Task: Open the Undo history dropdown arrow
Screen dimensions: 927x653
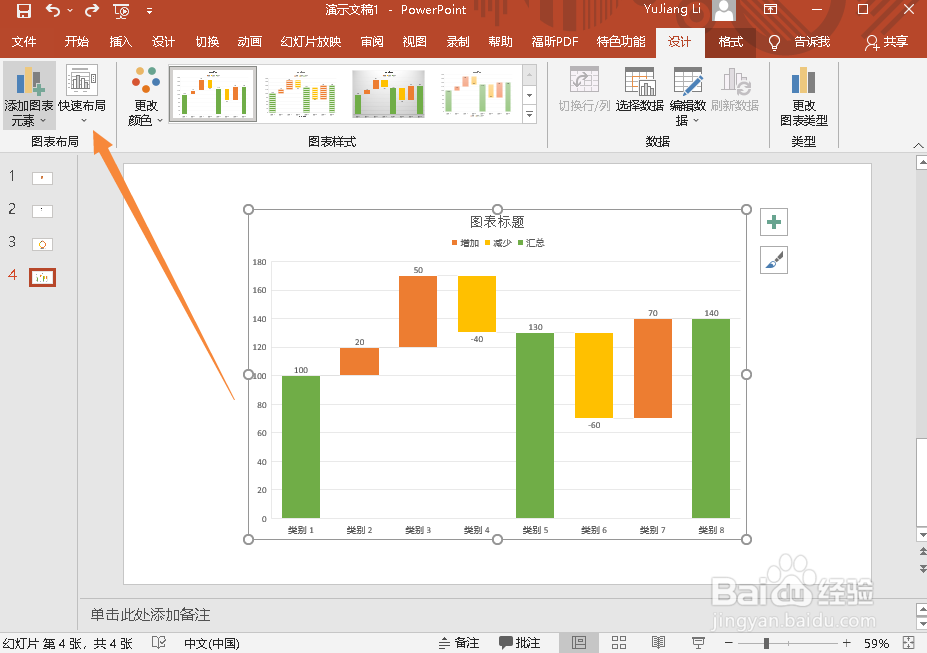Action: click(x=70, y=11)
